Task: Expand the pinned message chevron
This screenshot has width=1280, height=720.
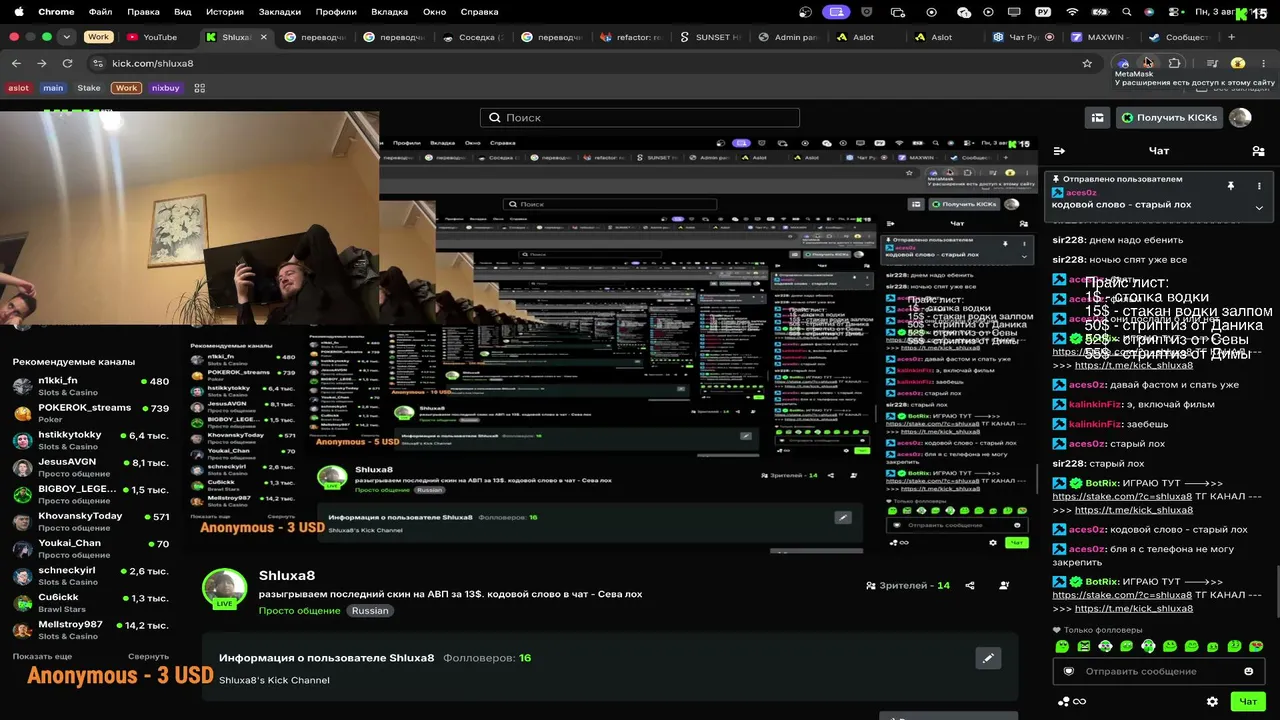Action: click(1259, 208)
